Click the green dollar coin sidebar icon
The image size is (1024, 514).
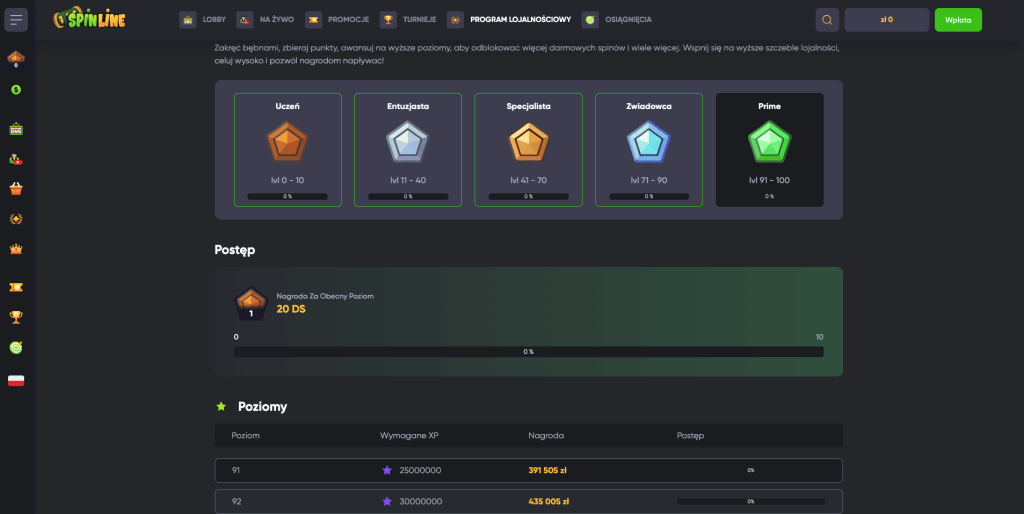16,89
